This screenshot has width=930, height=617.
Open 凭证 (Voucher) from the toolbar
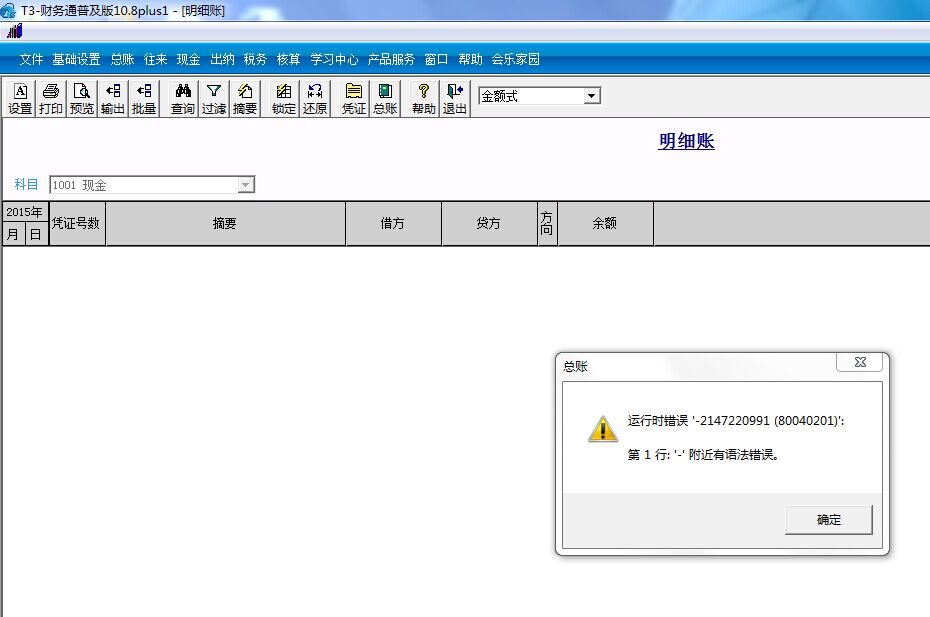point(354,98)
